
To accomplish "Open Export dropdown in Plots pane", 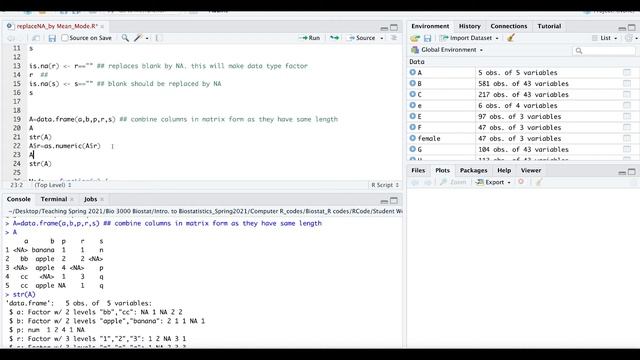I will click(493, 182).
